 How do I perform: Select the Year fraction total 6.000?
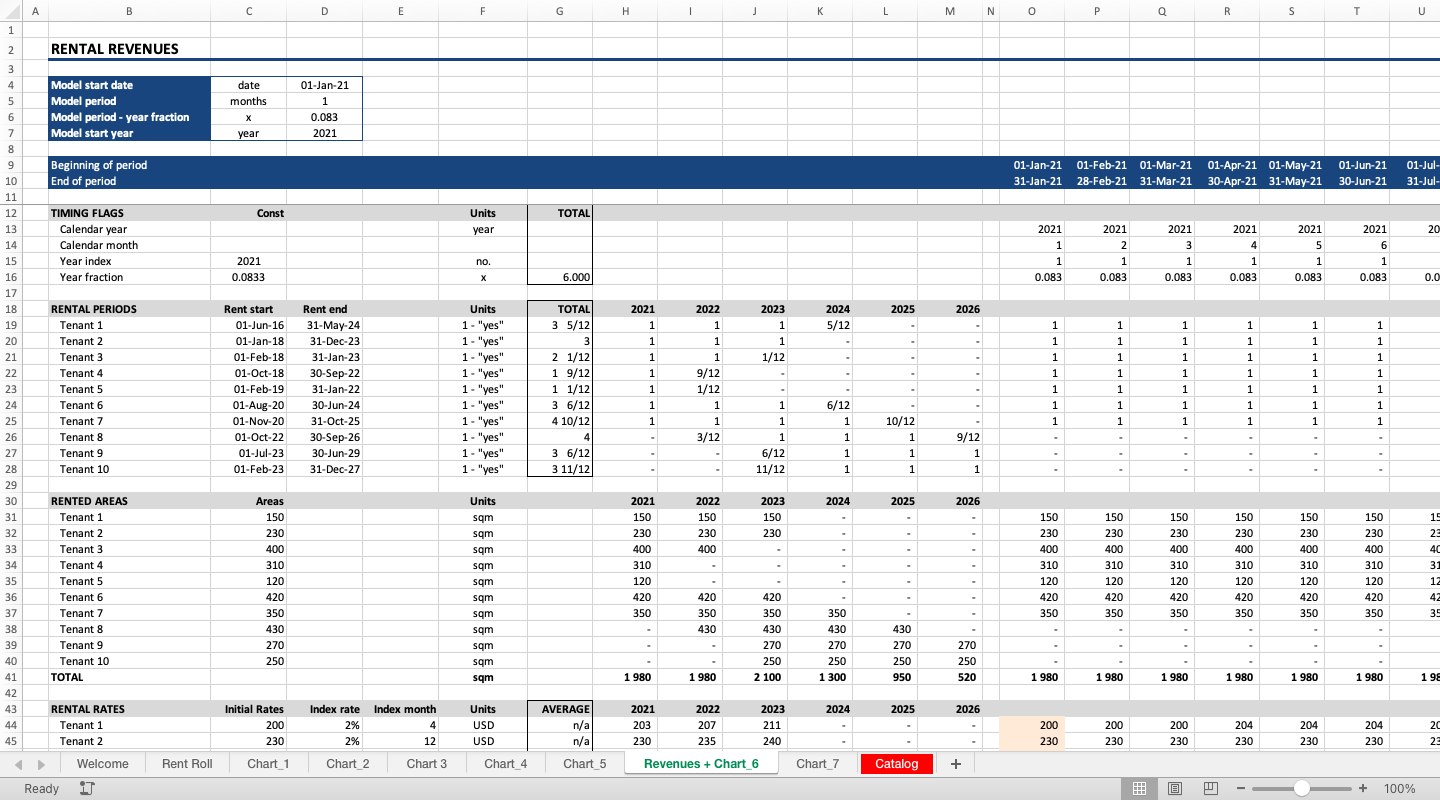(559, 277)
